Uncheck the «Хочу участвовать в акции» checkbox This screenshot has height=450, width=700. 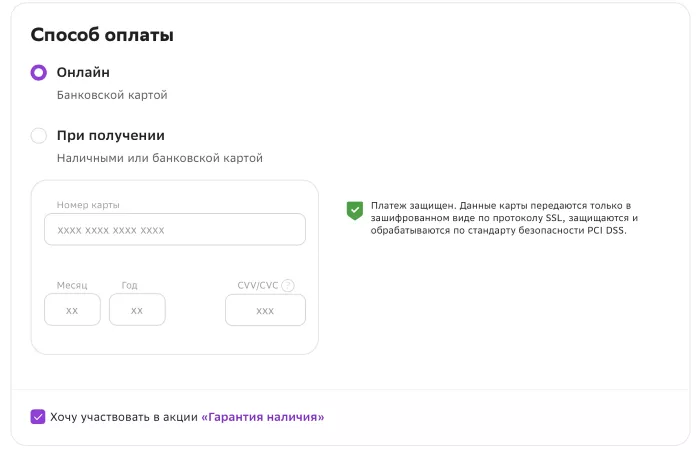(x=38, y=416)
